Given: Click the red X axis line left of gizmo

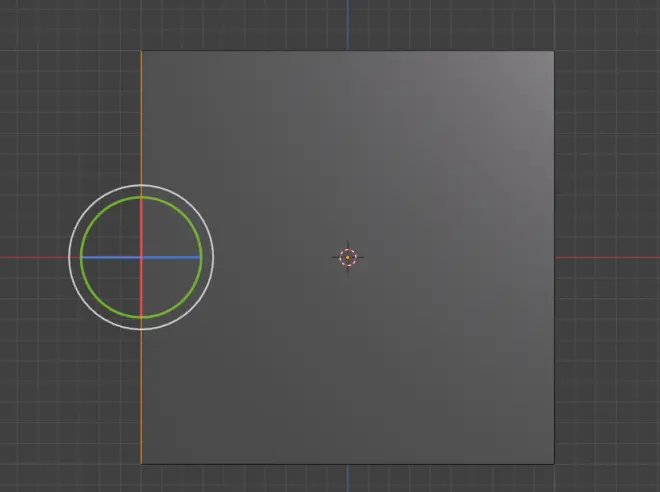Looking at the screenshot, I should tap(30, 257).
